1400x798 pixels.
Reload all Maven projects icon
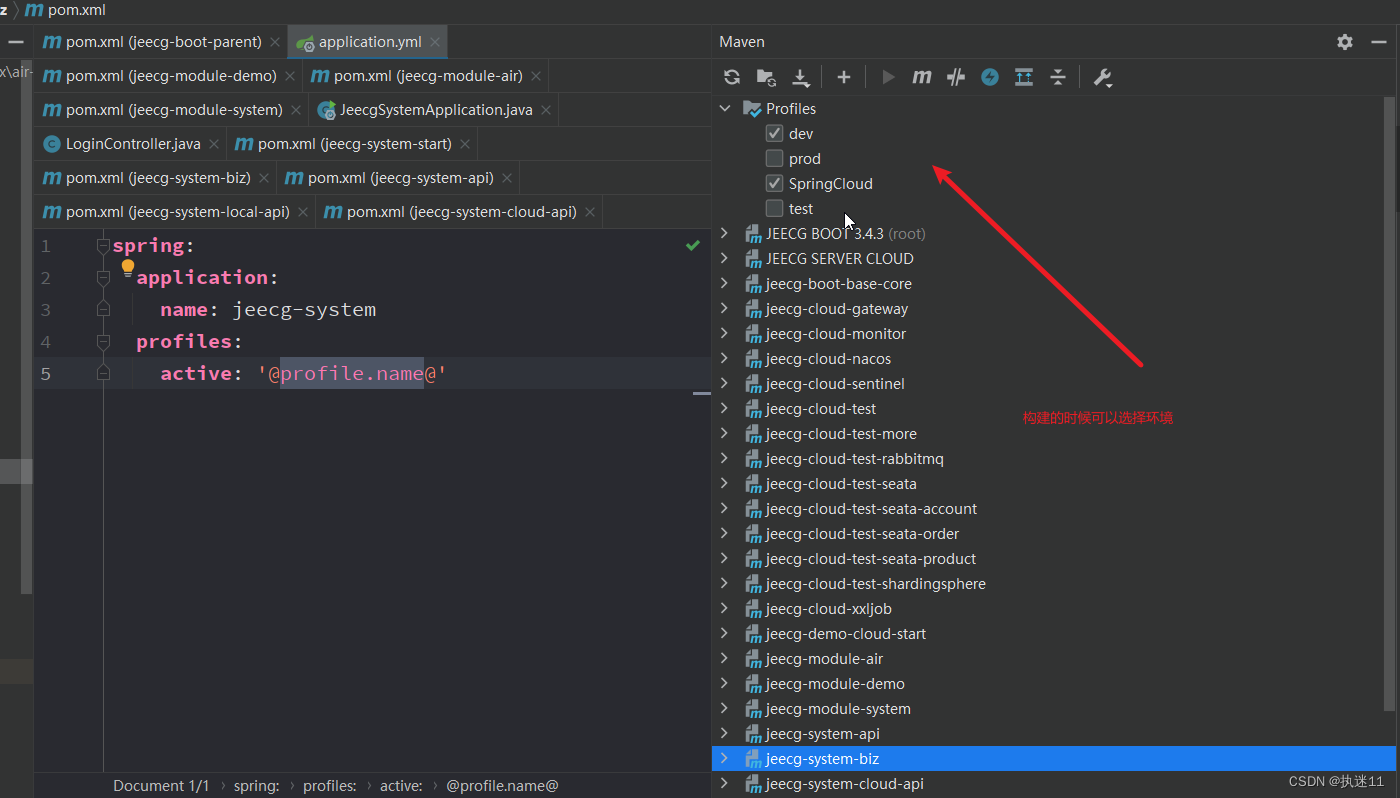(x=732, y=77)
